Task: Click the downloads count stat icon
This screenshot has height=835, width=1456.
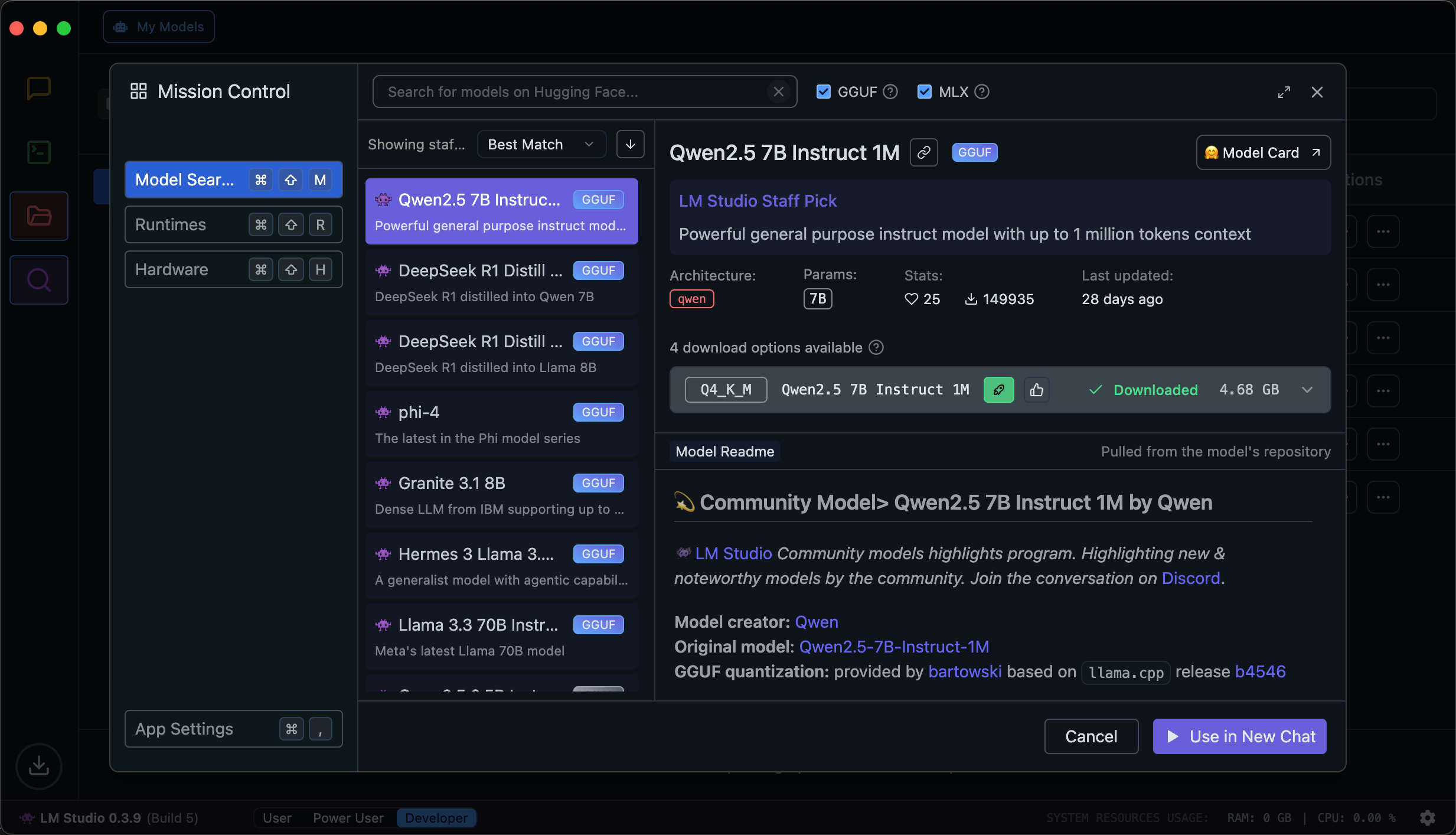Action: tap(971, 299)
